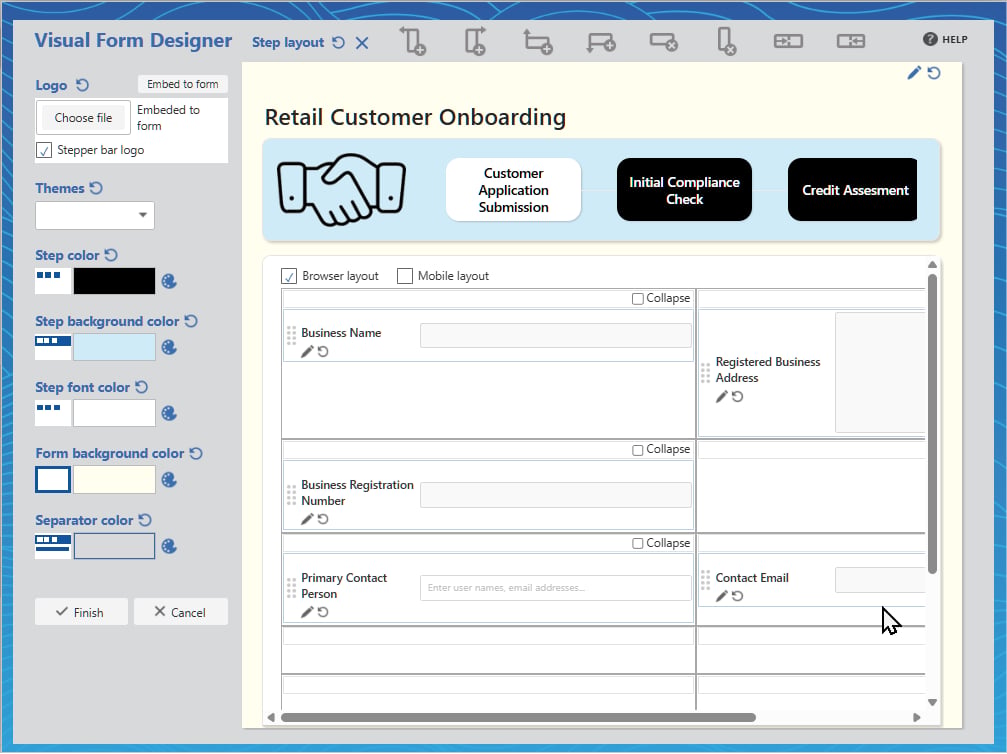
Task: Open the Themes dropdown
Action: pyautogui.click(x=95, y=215)
